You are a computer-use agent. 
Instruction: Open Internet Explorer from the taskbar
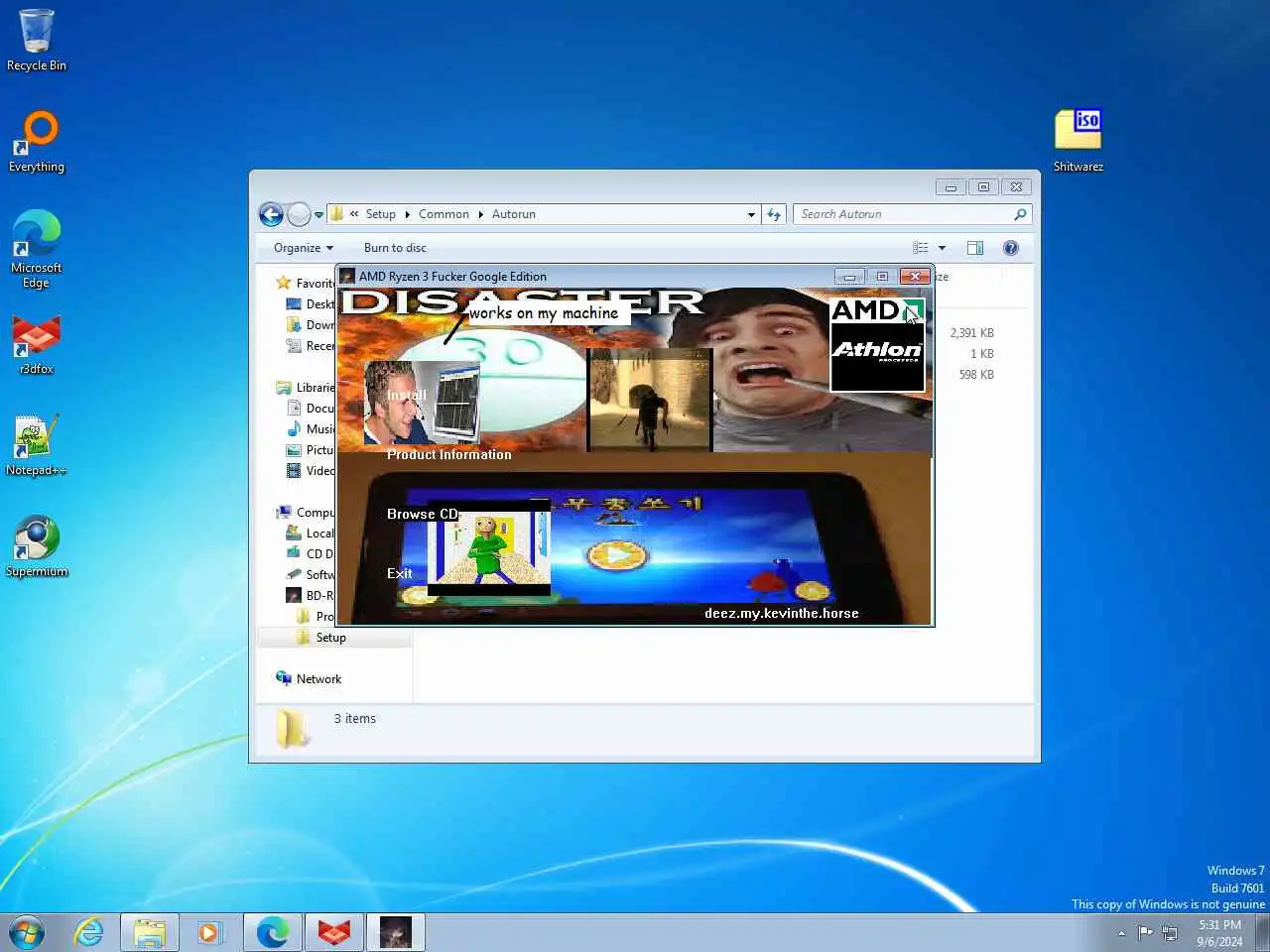89,932
